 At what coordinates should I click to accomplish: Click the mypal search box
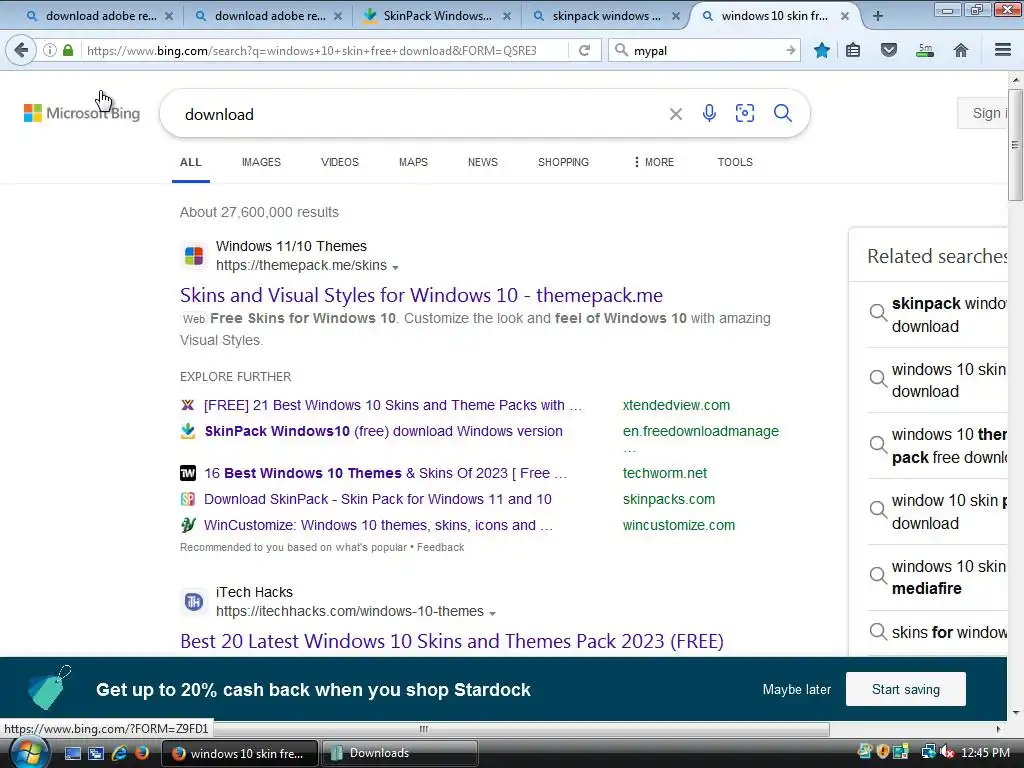[x=705, y=50]
